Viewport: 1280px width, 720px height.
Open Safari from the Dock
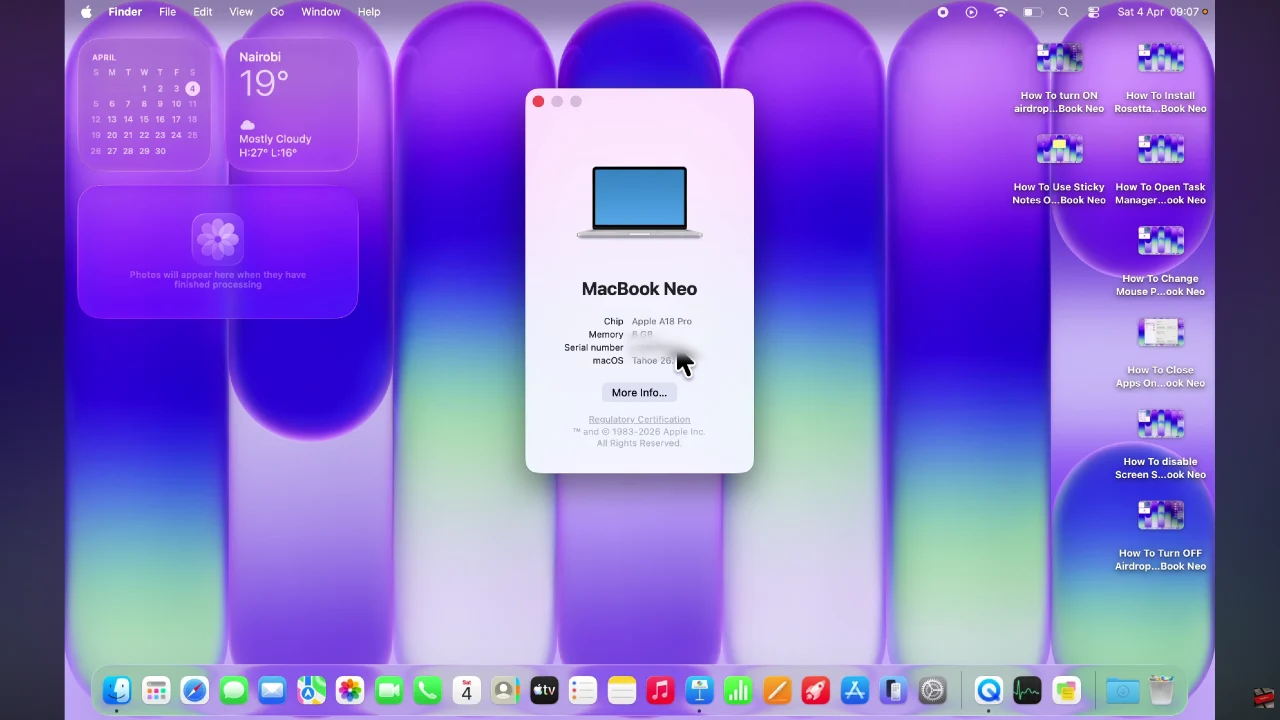195,690
